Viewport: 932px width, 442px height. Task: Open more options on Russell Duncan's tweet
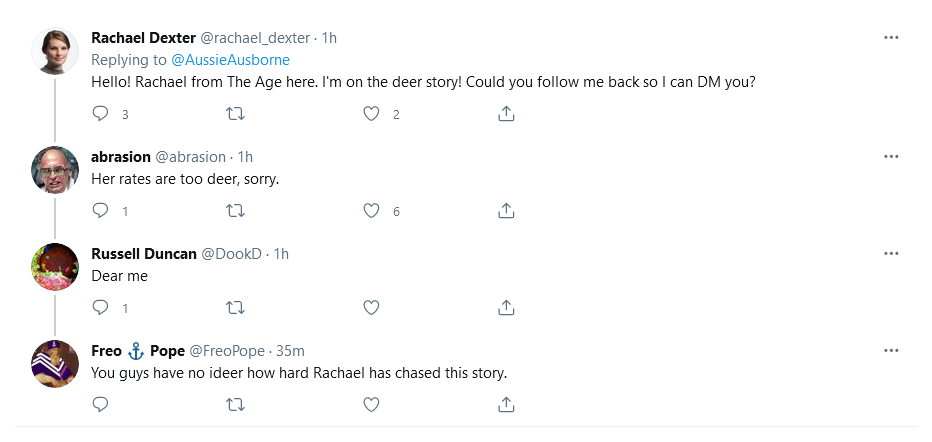pos(891,253)
